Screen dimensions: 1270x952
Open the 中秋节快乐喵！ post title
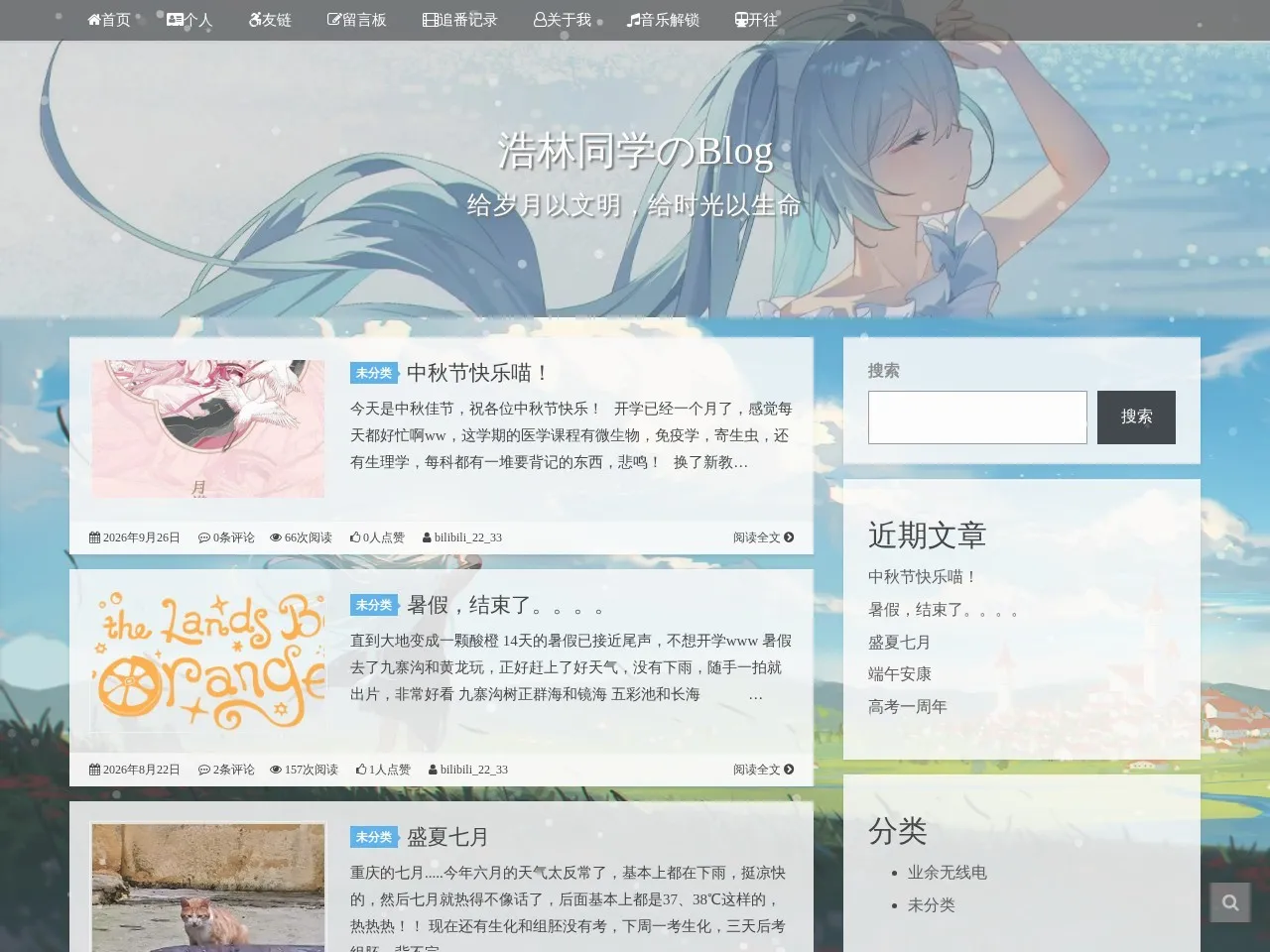(x=478, y=373)
